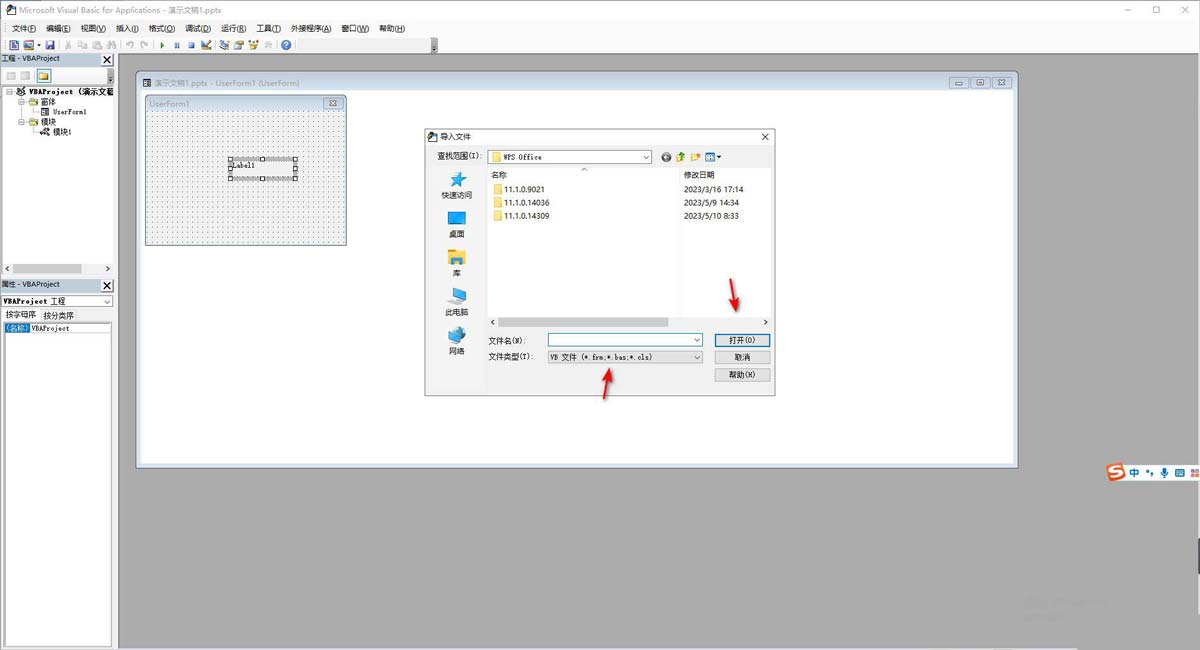Click the Insert UserForm toolbar icon
This screenshot has width=1200, height=650.
(28, 45)
